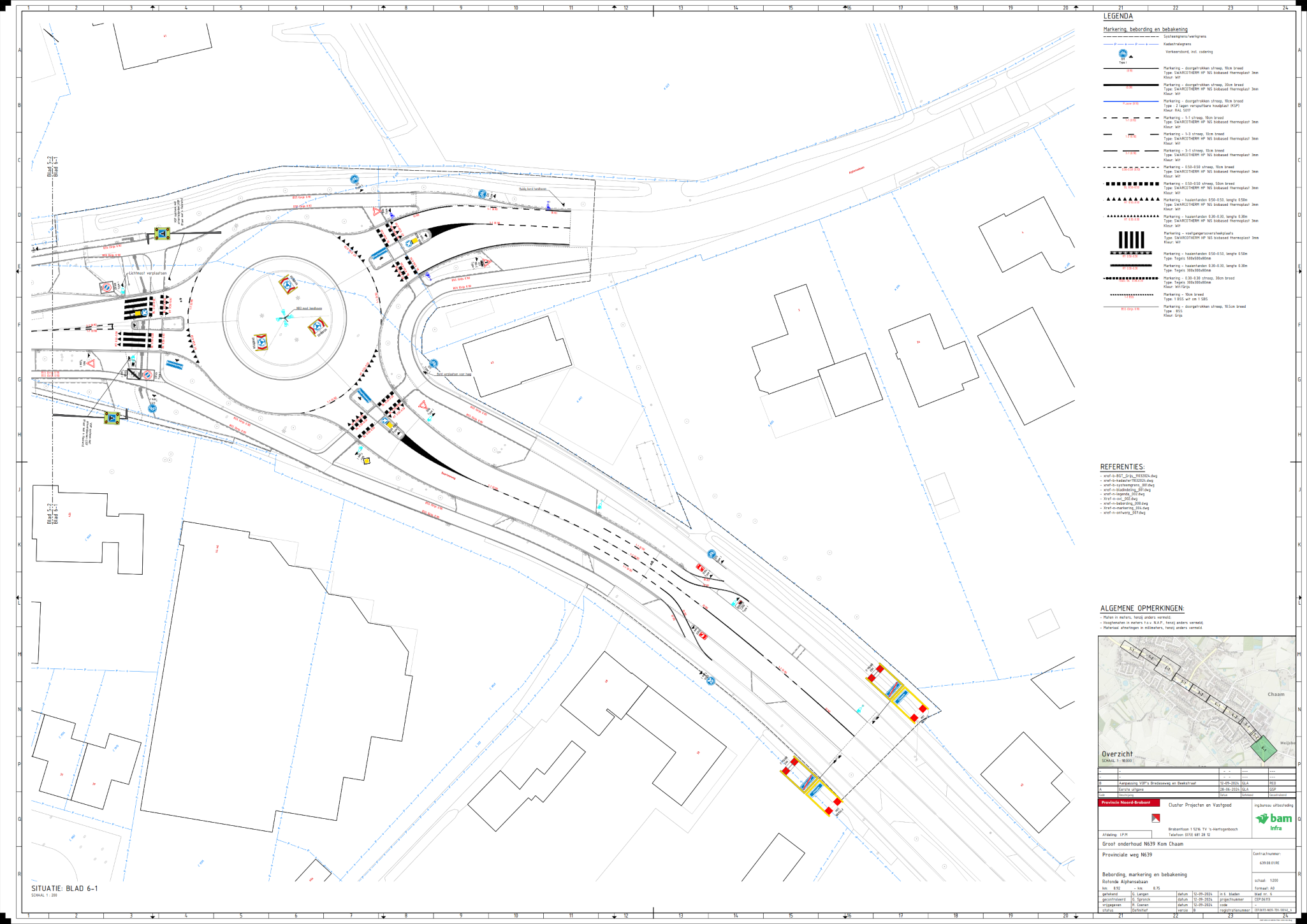
Task: Select the northwest yellow-green pedestrian crossing sign
Action: click(x=162, y=234)
